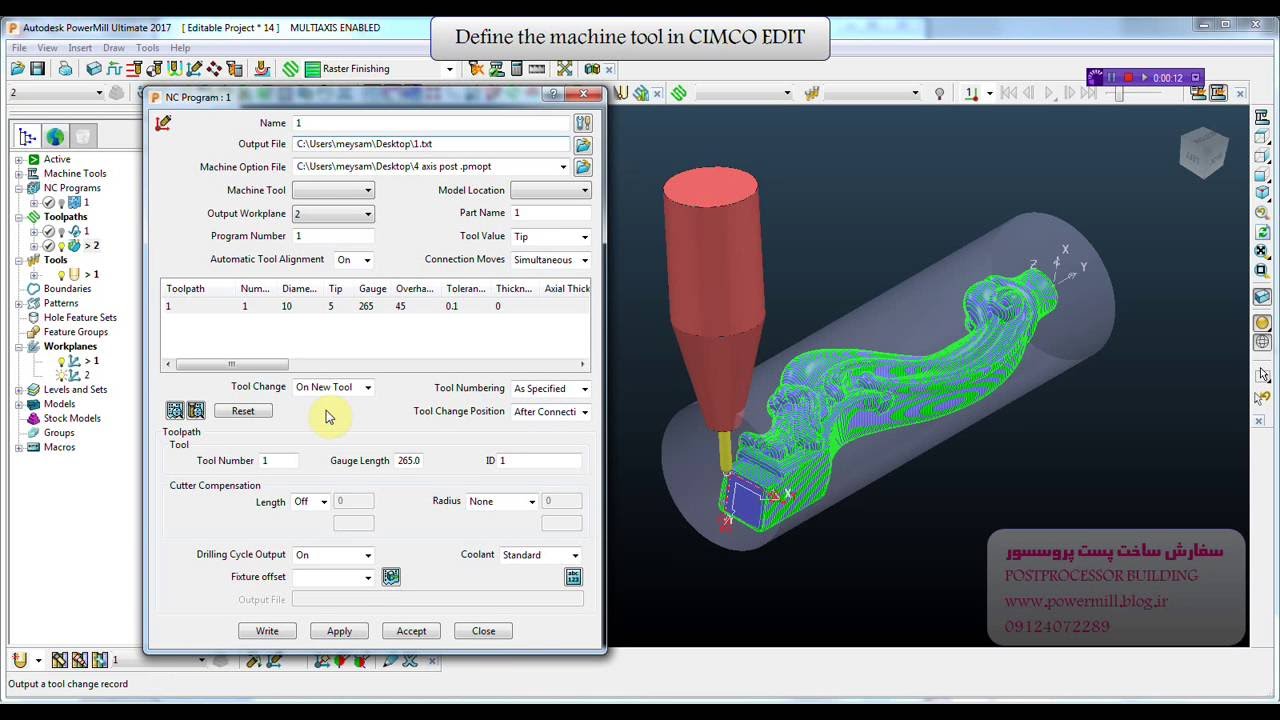Click the zoom to fit icon in right toolbar
The width and height of the screenshot is (1280, 720).
click(x=1262, y=251)
